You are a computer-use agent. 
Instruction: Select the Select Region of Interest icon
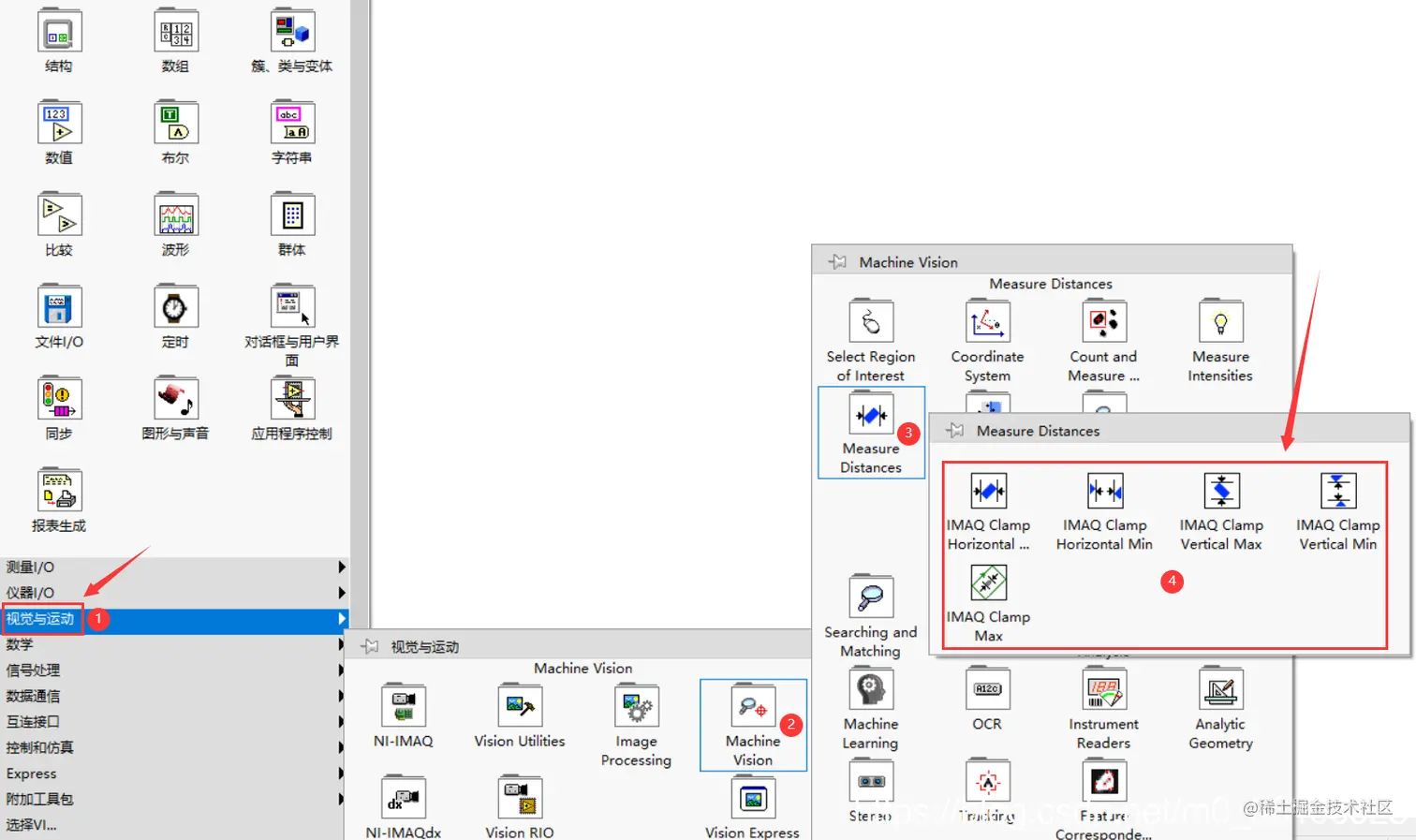click(x=871, y=322)
